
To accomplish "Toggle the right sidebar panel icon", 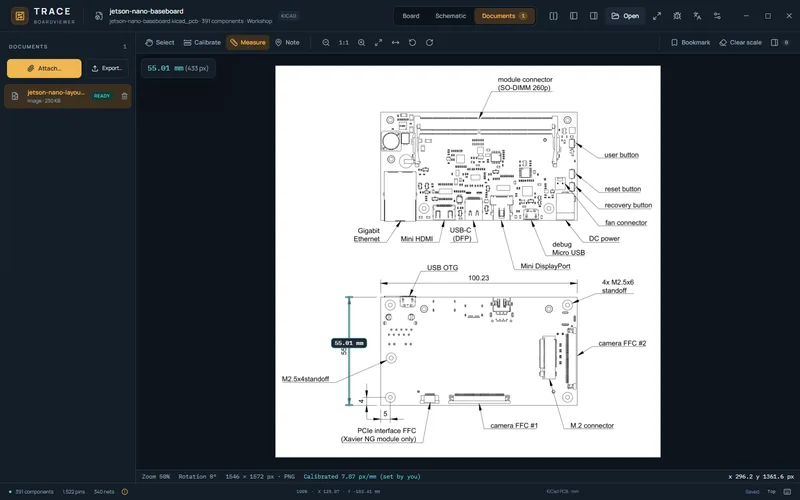I will tap(593, 16).
